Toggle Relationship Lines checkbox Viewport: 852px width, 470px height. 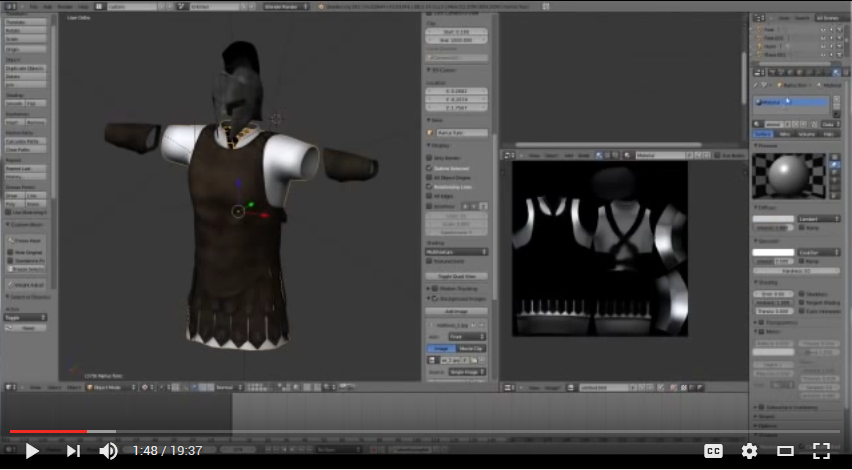coord(429,186)
